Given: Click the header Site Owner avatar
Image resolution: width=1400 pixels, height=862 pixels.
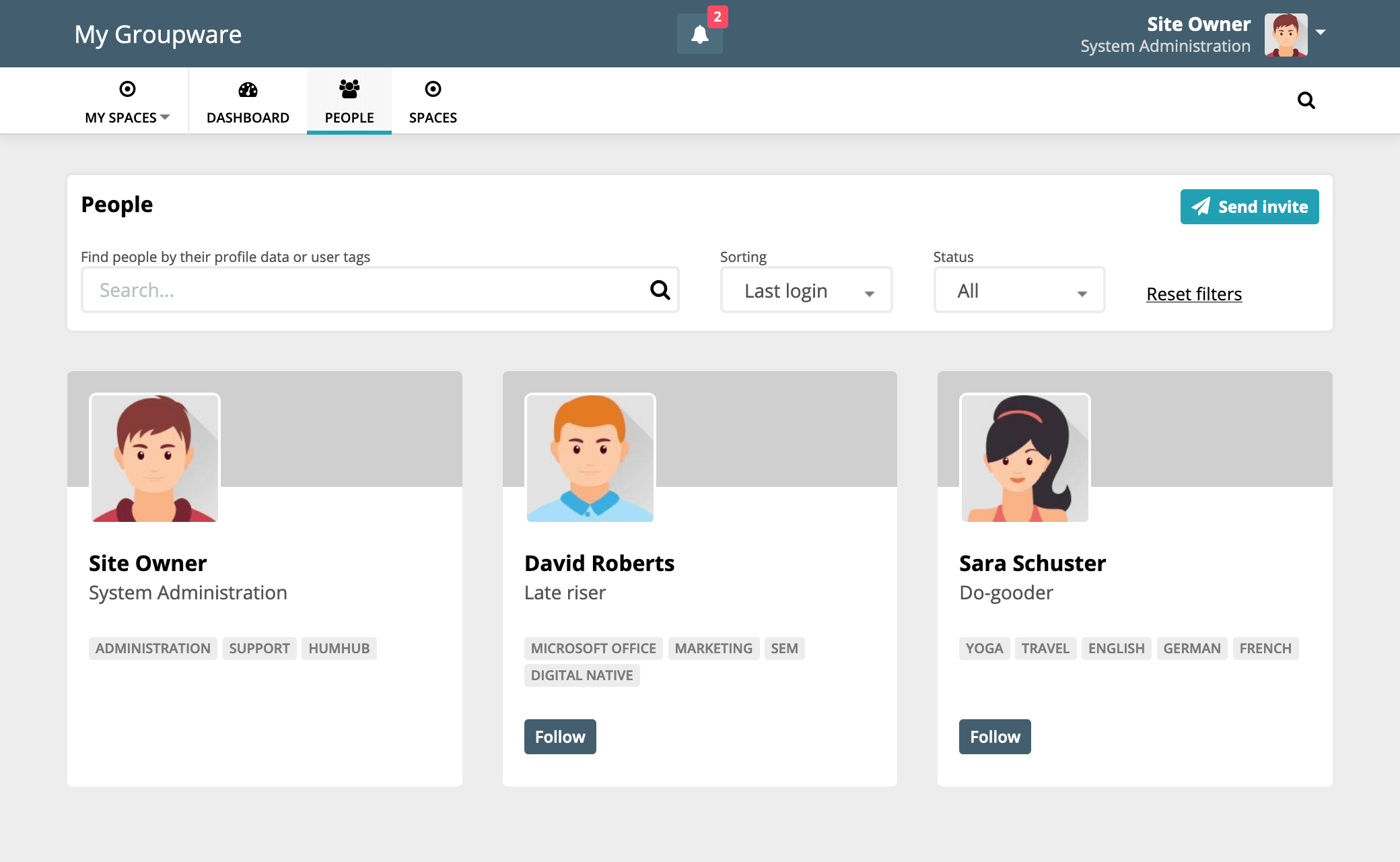Looking at the screenshot, I should tap(1286, 34).
